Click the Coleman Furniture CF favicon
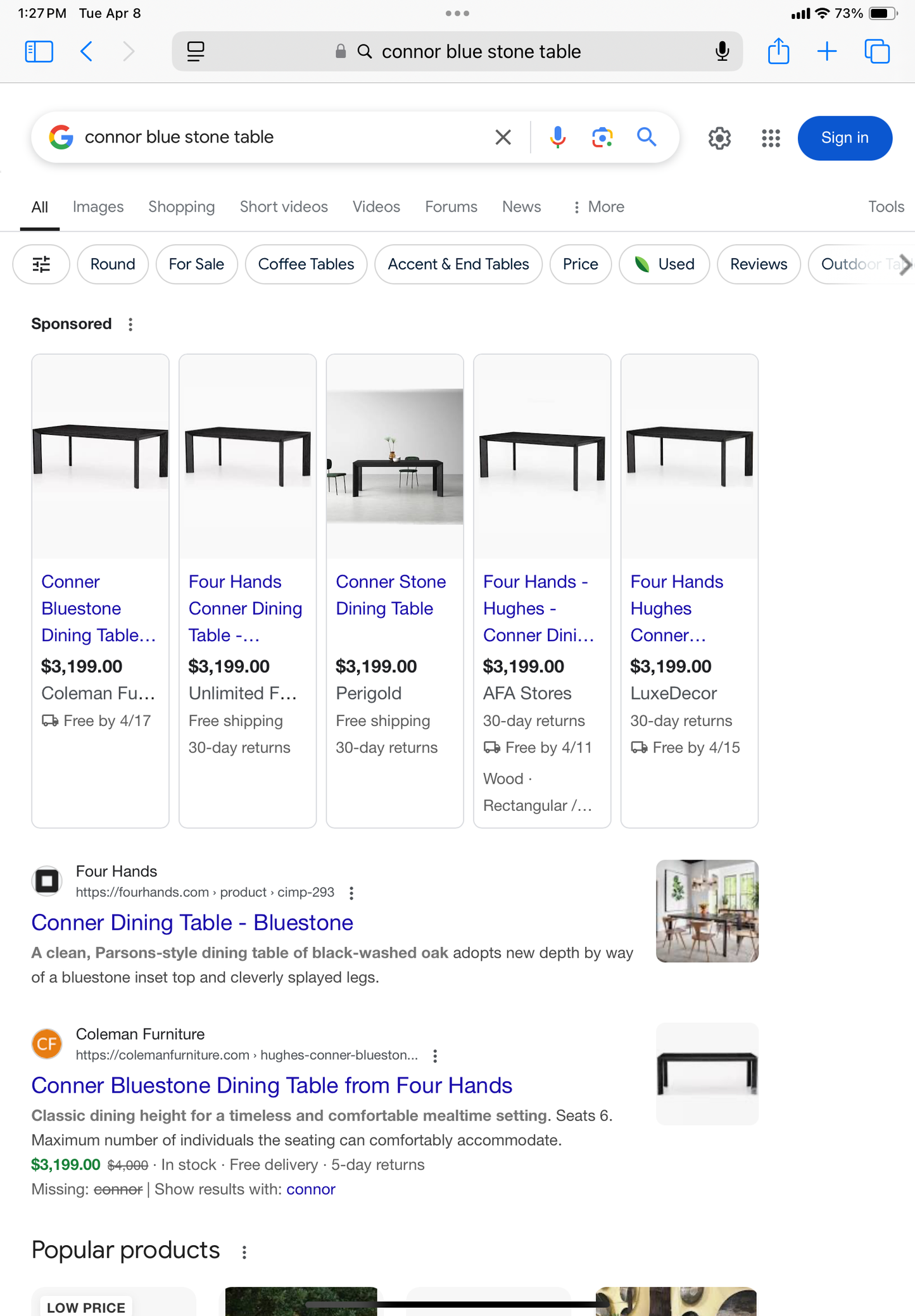This screenshot has height=1316, width=915. [47, 1044]
